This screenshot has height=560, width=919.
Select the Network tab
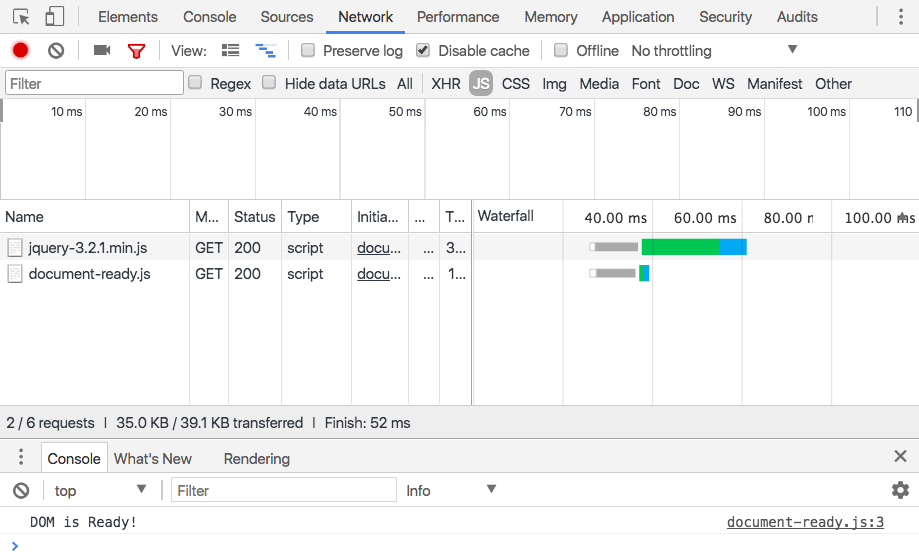(x=365, y=17)
